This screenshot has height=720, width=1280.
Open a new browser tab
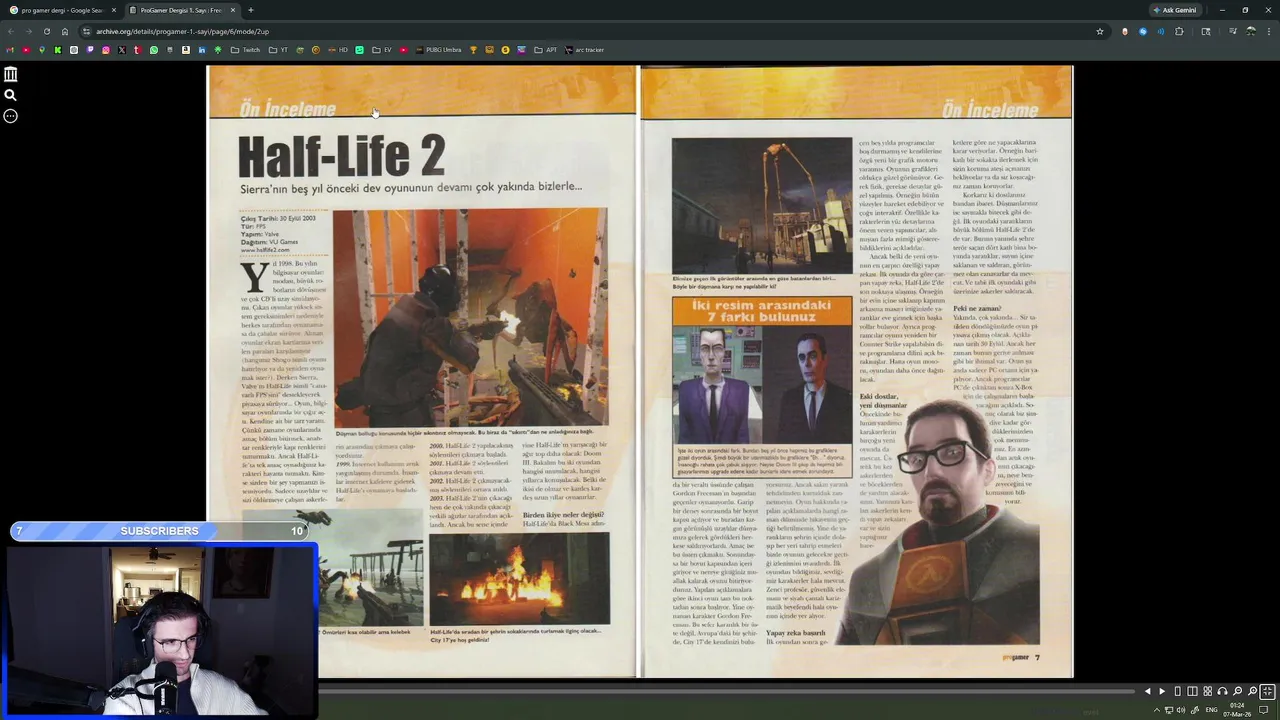click(x=250, y=10)
